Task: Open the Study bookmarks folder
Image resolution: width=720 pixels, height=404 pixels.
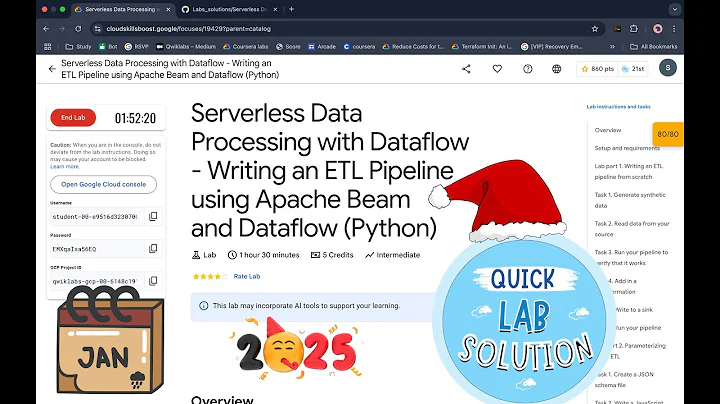Action: [x=79, y=46]
